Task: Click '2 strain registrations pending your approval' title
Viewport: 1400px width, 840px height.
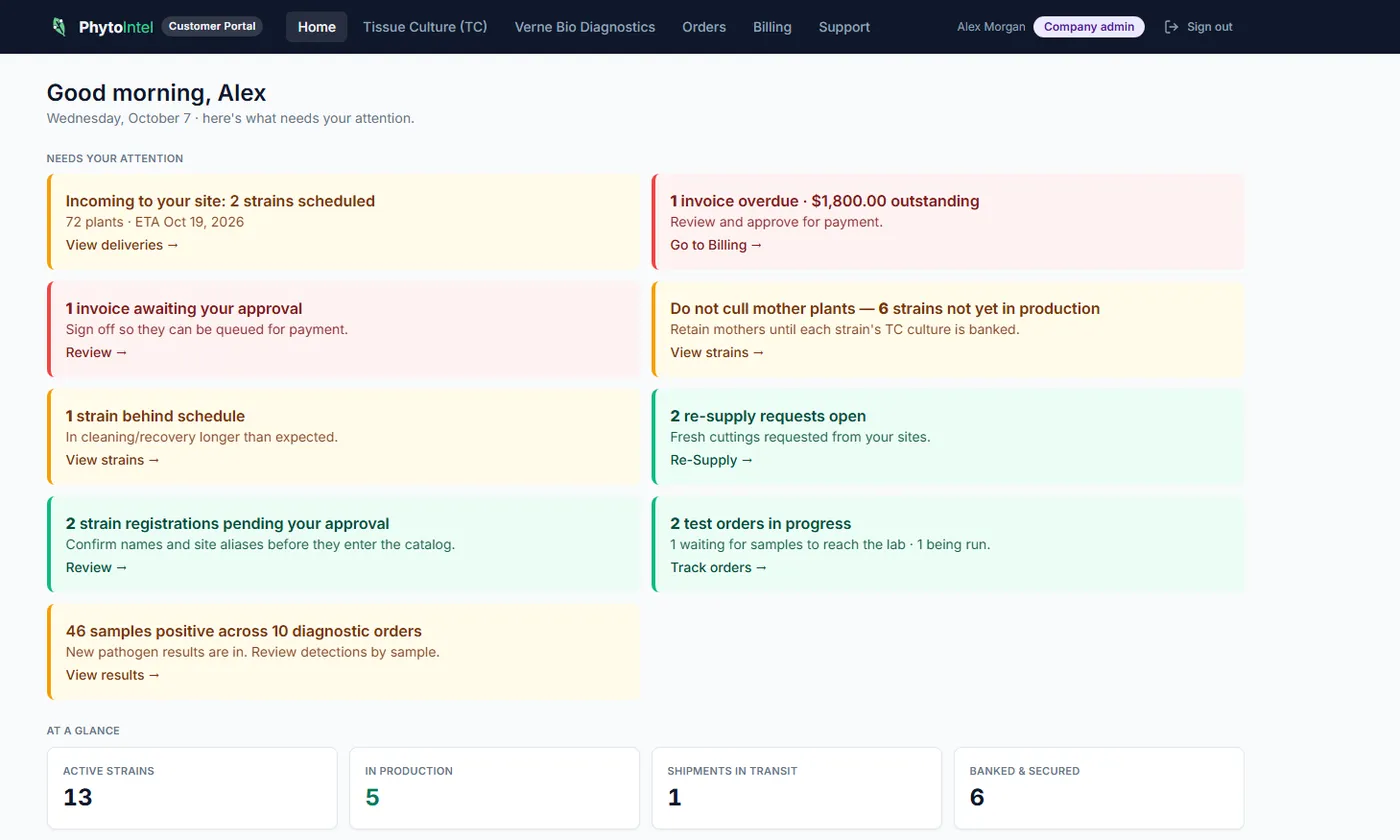Action: 227,524
